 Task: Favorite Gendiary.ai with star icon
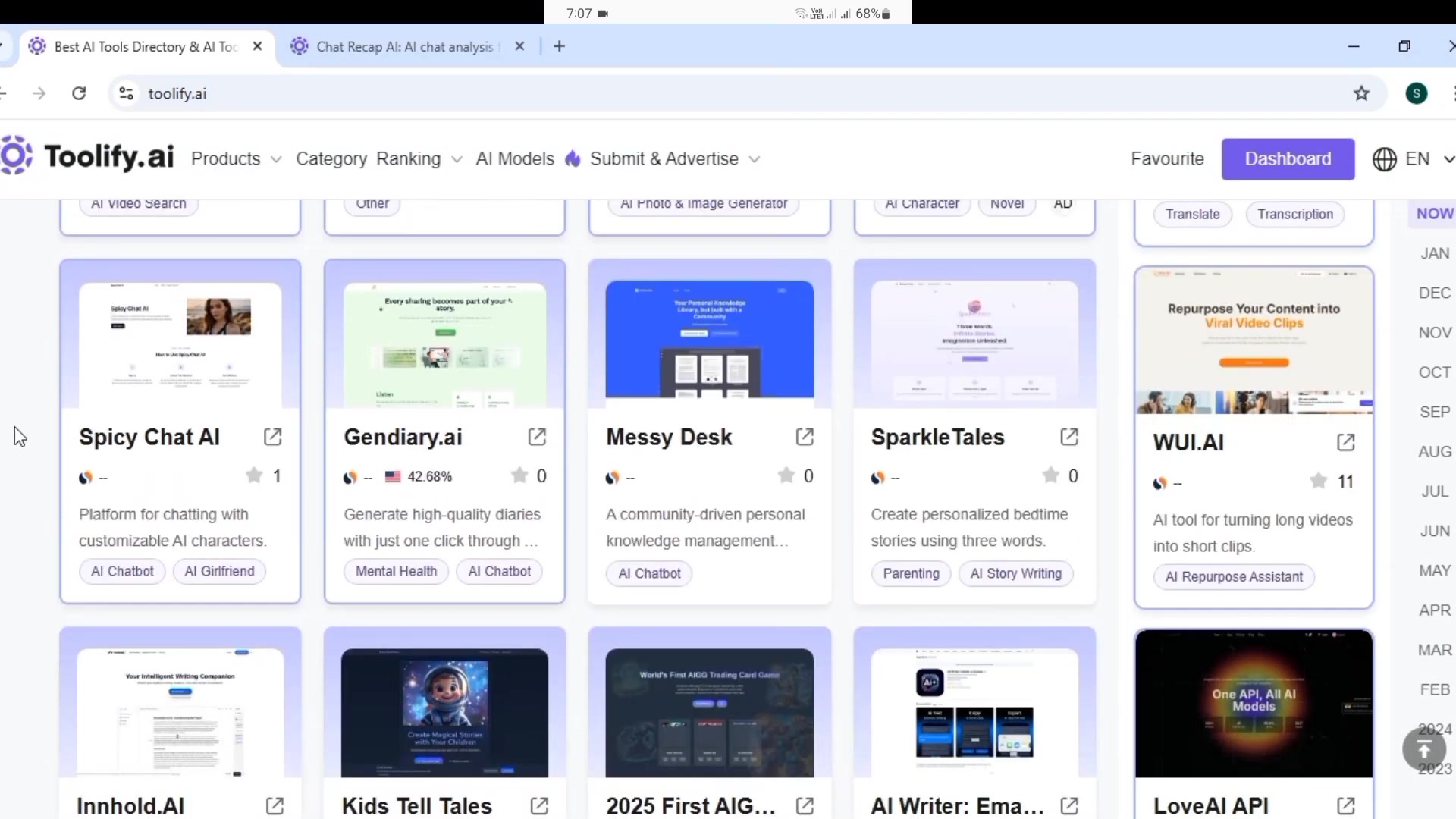coord(519,475)
